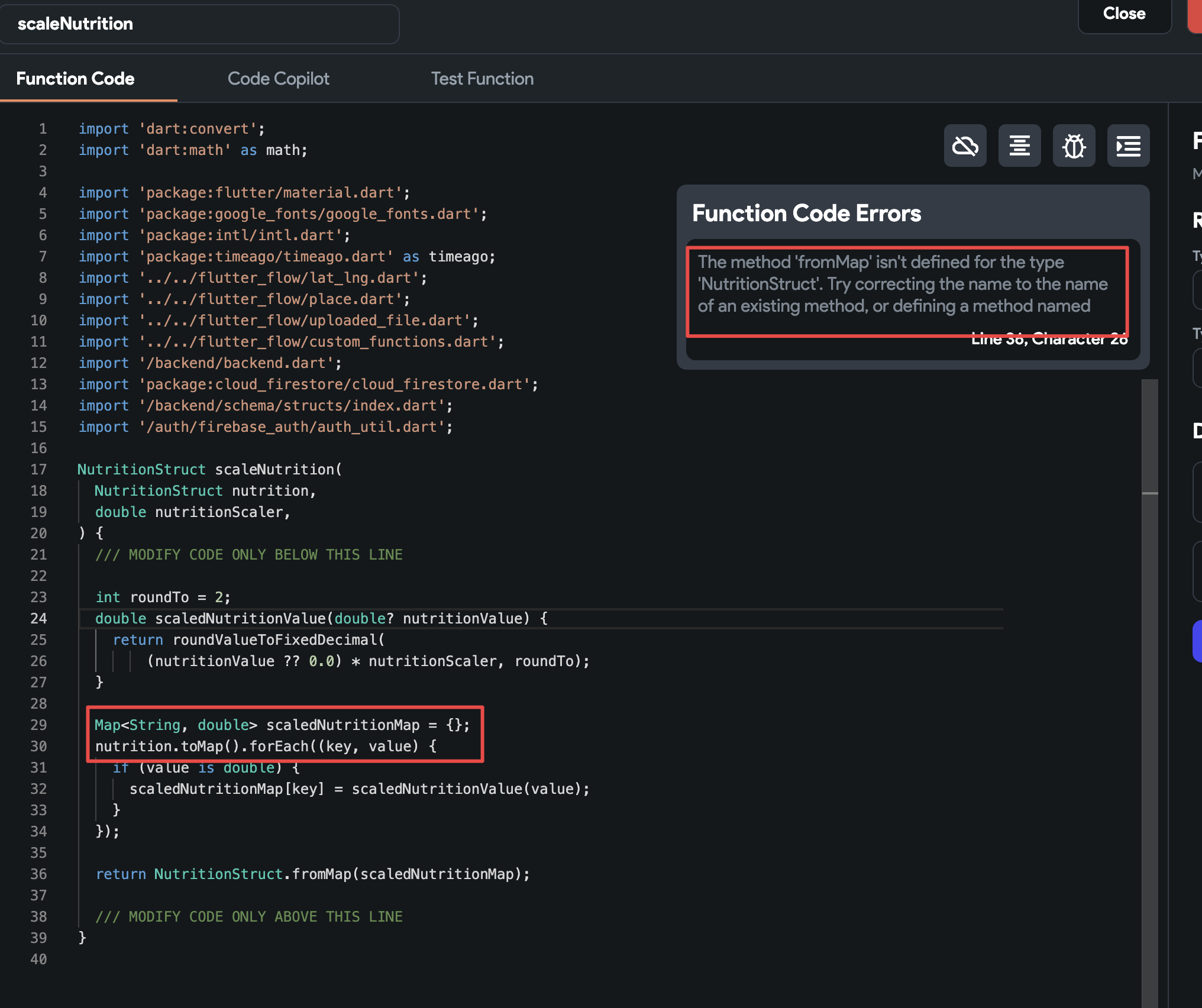Open the debugger with the bug icon
Image resolution: width=1202 pixels, height=1008 pixels.
tap(1073, 146)
